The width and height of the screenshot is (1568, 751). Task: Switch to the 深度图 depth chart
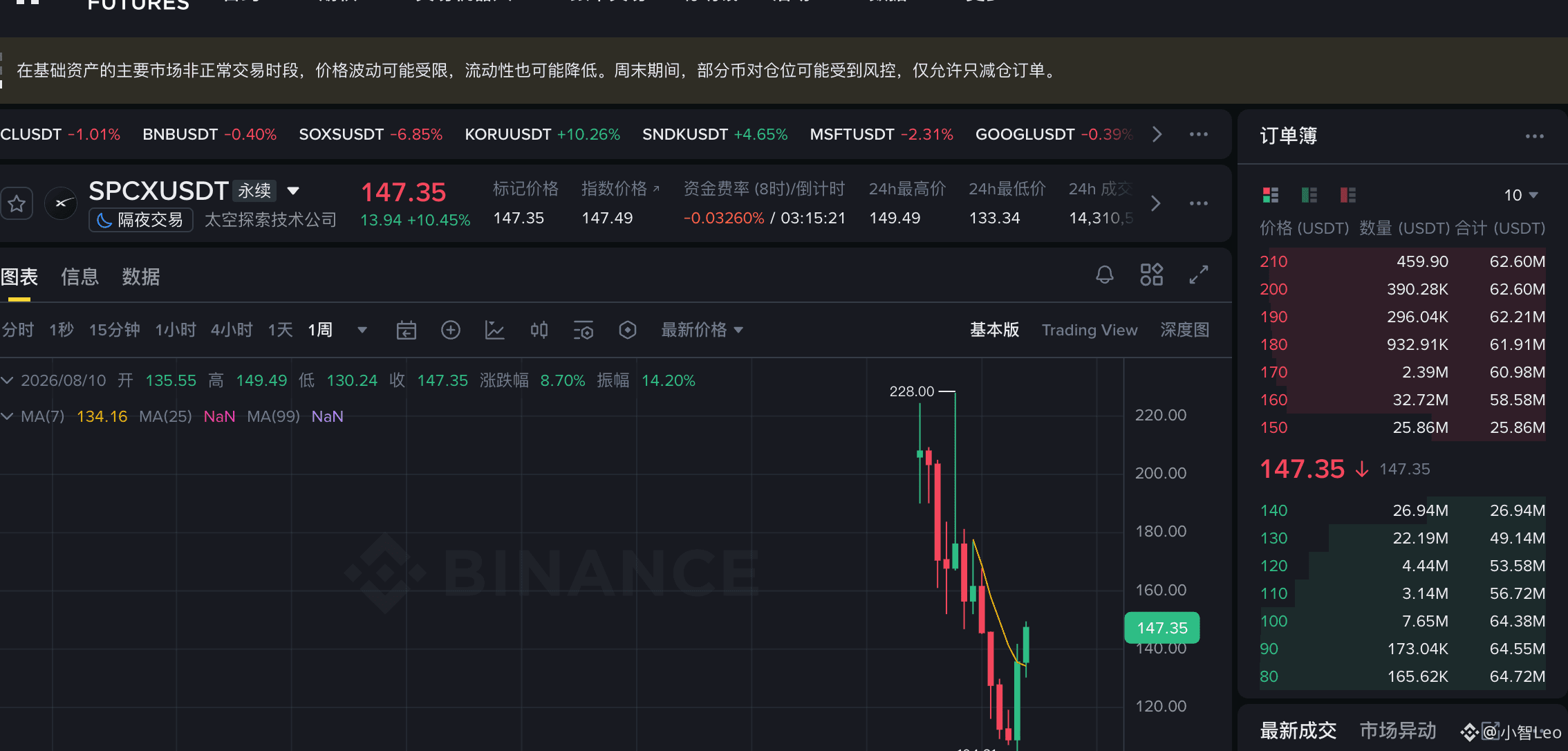click(x=1185, y=330)
